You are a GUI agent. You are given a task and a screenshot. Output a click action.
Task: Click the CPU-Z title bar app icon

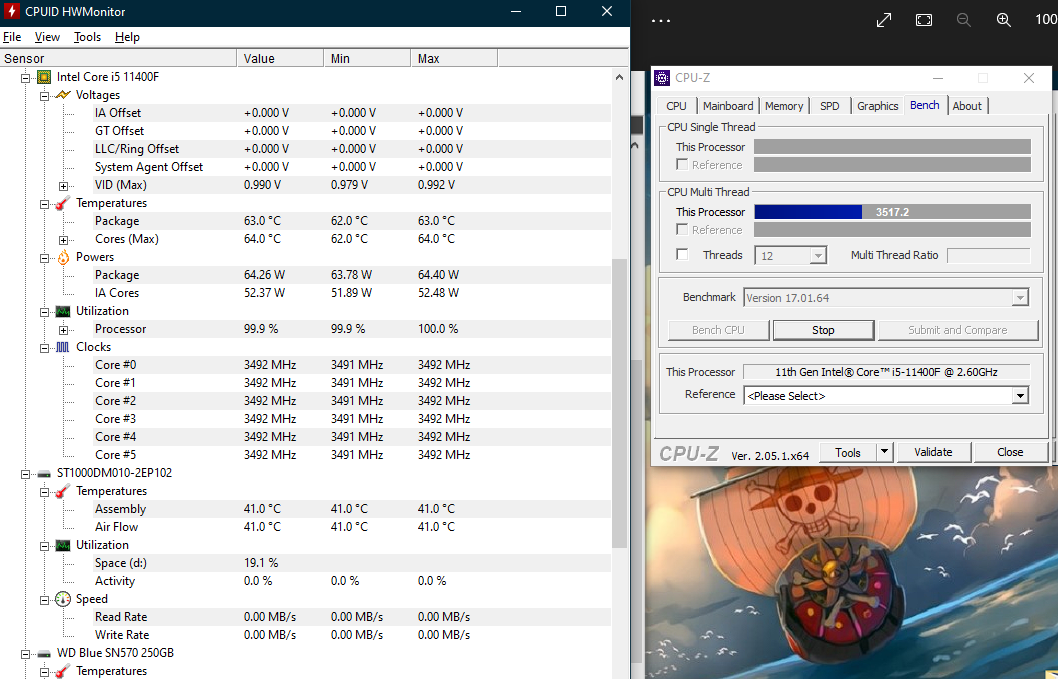[x=662, y=78]
